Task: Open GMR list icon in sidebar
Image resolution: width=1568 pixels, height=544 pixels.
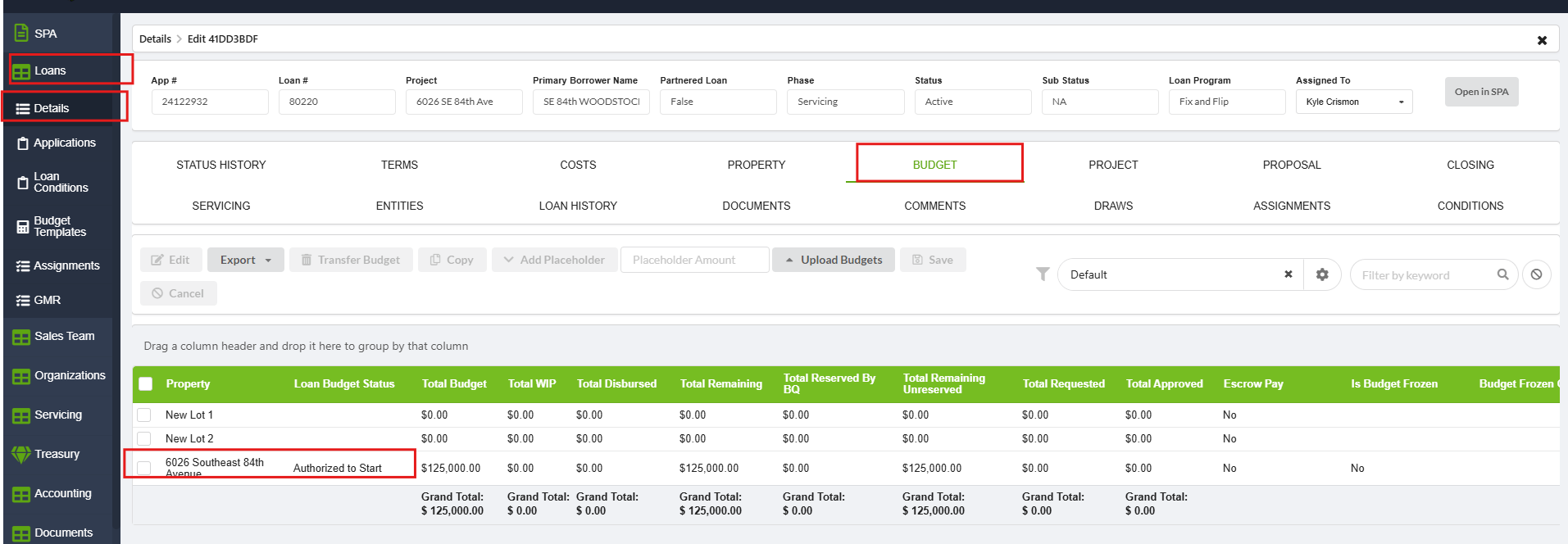Action: pyautogui.click(x=23, y=301)
